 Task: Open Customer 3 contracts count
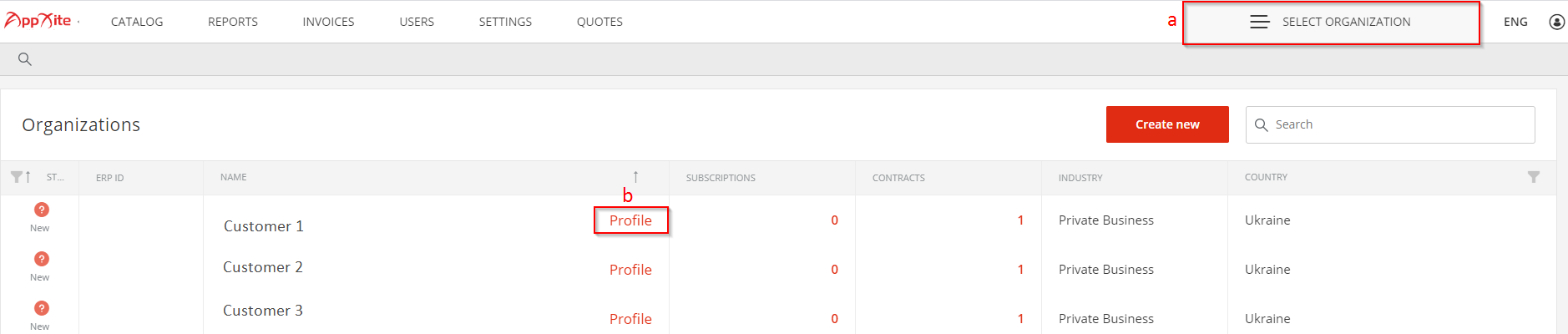tap(1020, 319)
